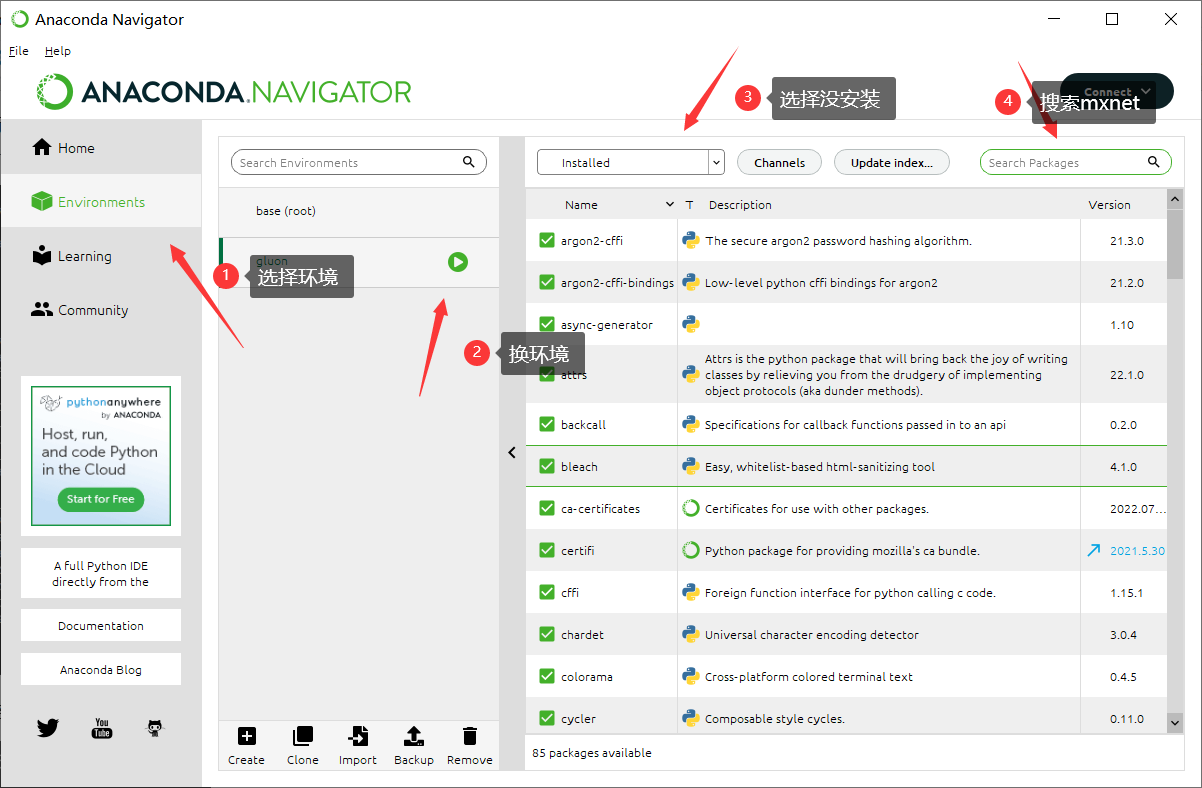Image resolution: width=1202 pixels, height=788 pixels.
Task: Toggle the colorama package checkbox
Action: tap(546, 676)
